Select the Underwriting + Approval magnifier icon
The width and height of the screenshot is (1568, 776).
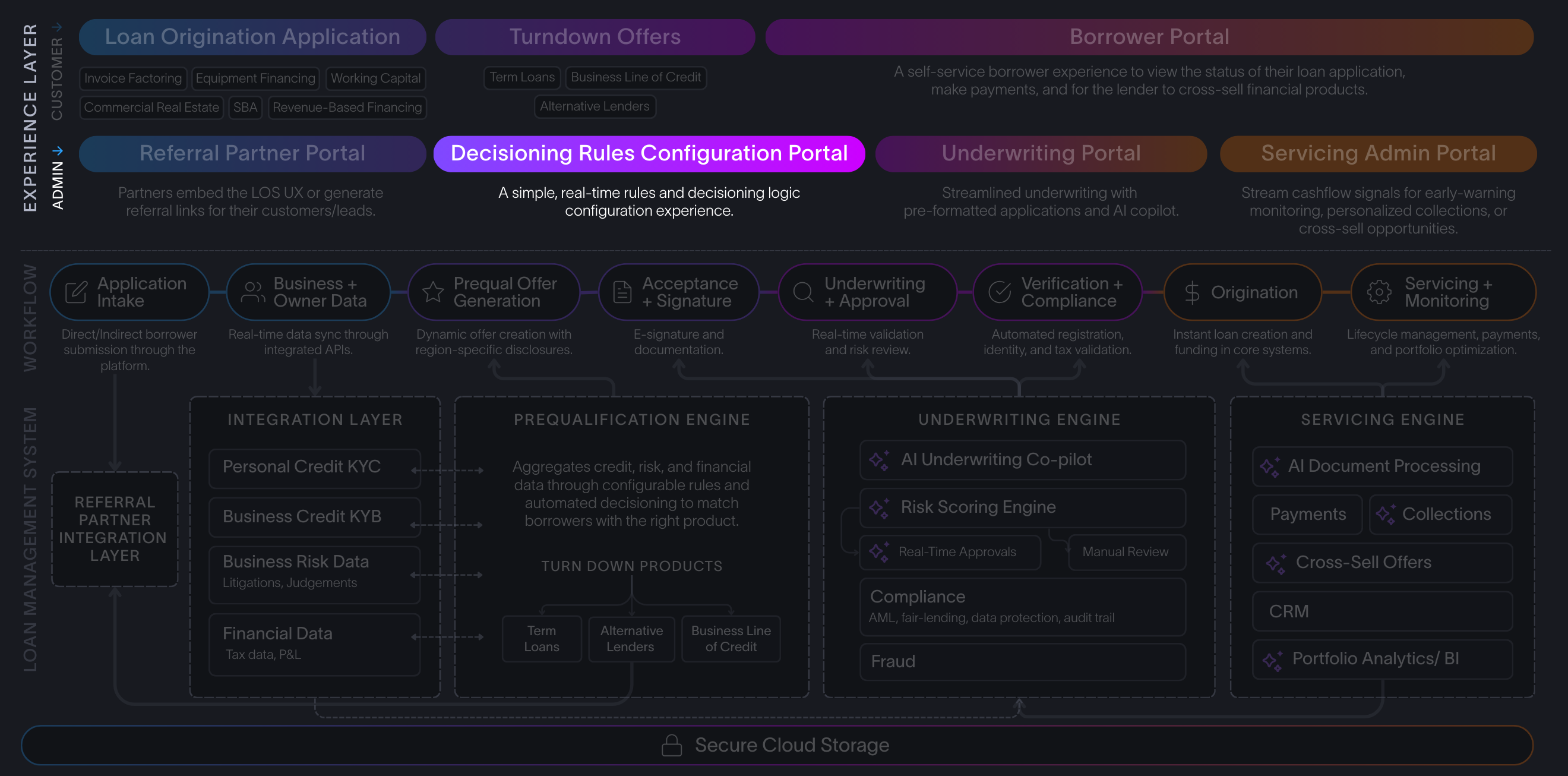point(804,292)
